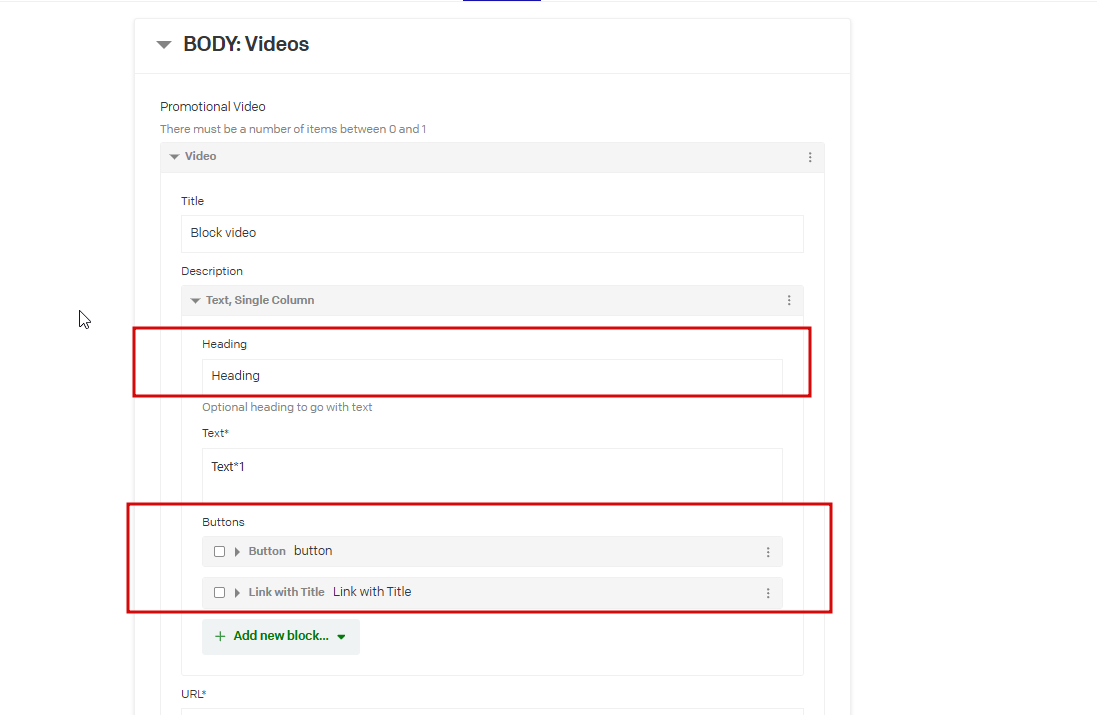Open Text, Single Column block options menu
This screenshot has height=715, width=1097.
(789, 300)
